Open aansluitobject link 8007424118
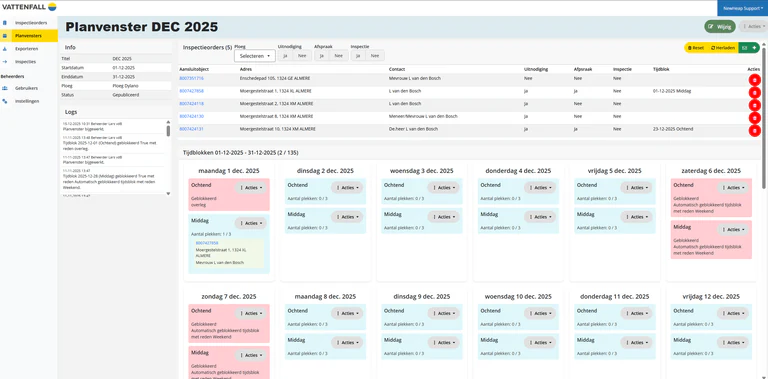Viewport: 768px width, 379px height. coord(192,104)
